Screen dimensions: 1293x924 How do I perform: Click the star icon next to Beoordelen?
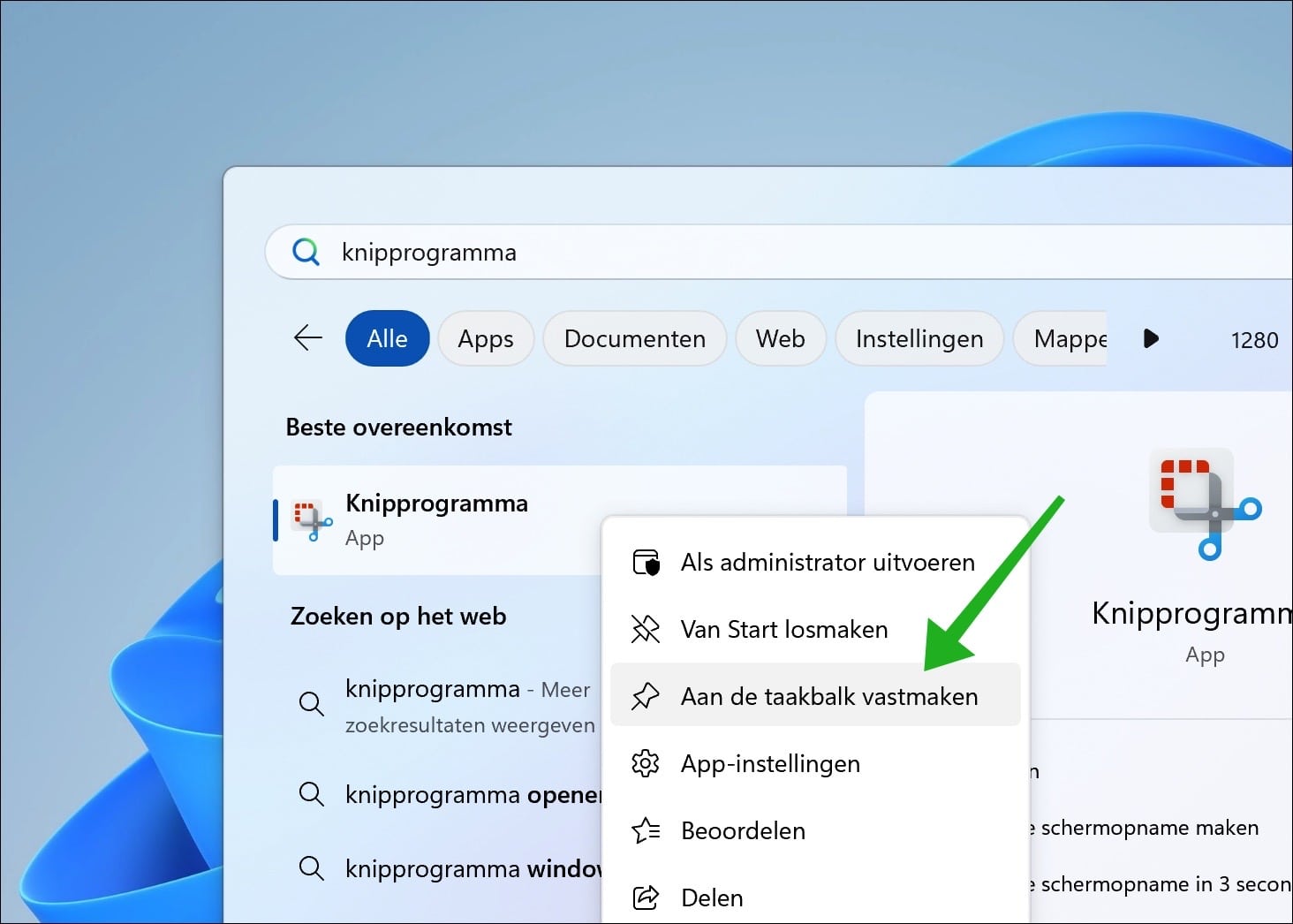coord(646,830)
